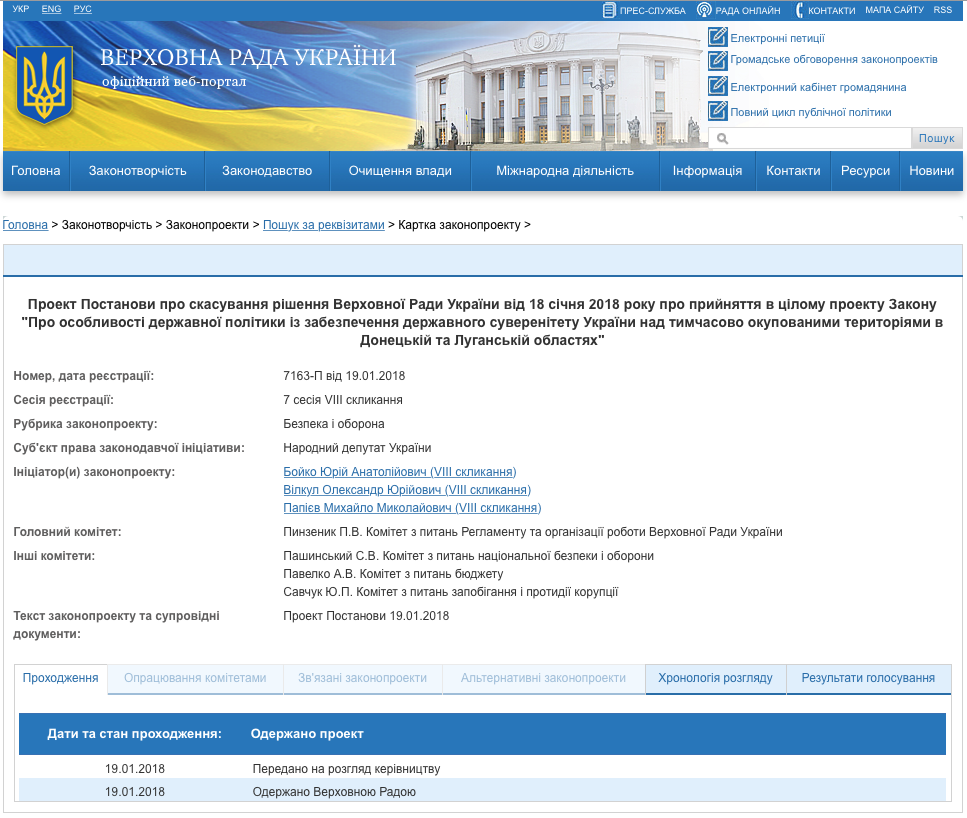Click the phone icon next to Контакти
The width and height of the screenshot is (967, 818).
point(799,10)
